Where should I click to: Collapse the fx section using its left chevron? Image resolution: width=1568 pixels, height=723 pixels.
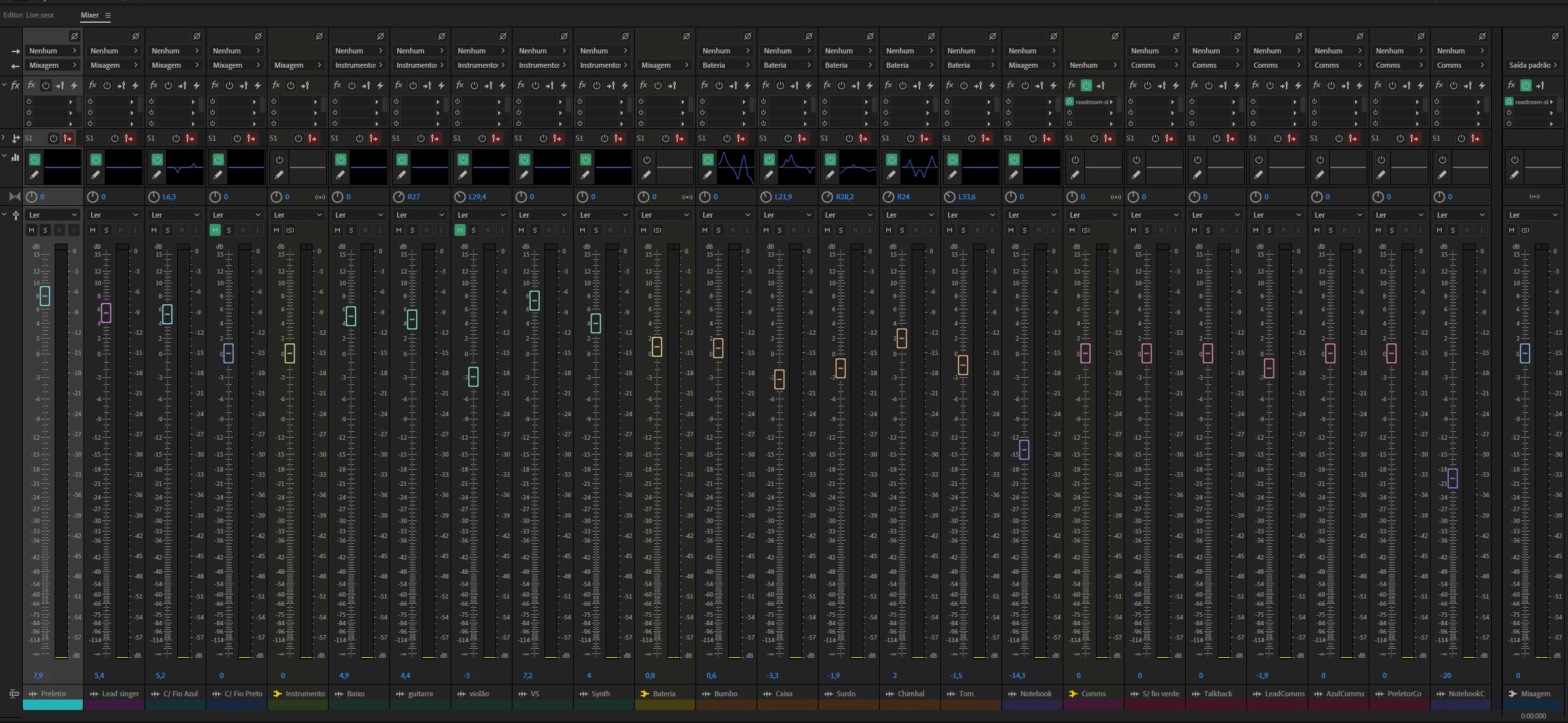click(x=5, y=85)
